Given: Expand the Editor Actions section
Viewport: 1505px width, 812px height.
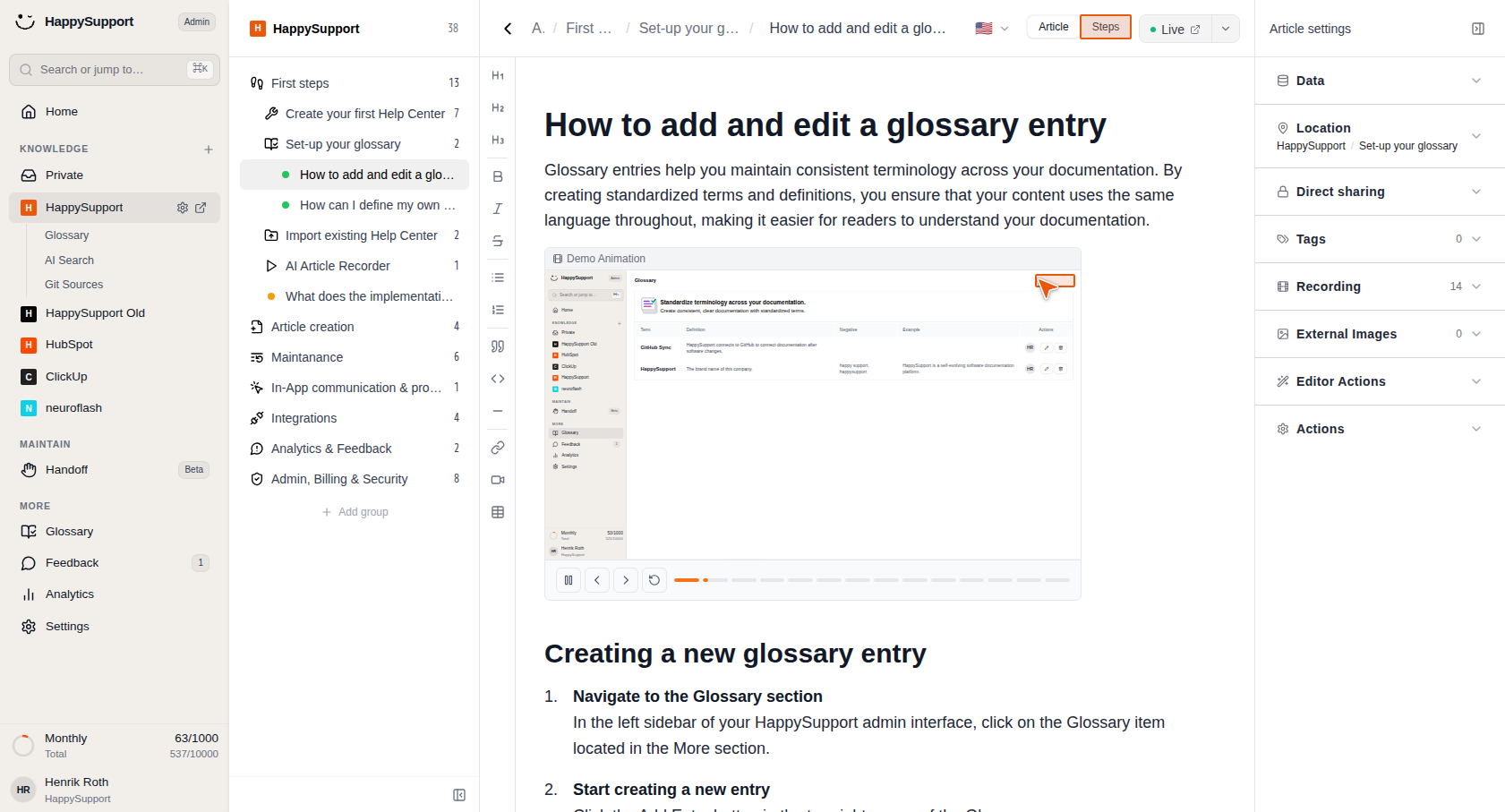Looking at the screenshot, I should point(1380,381).
